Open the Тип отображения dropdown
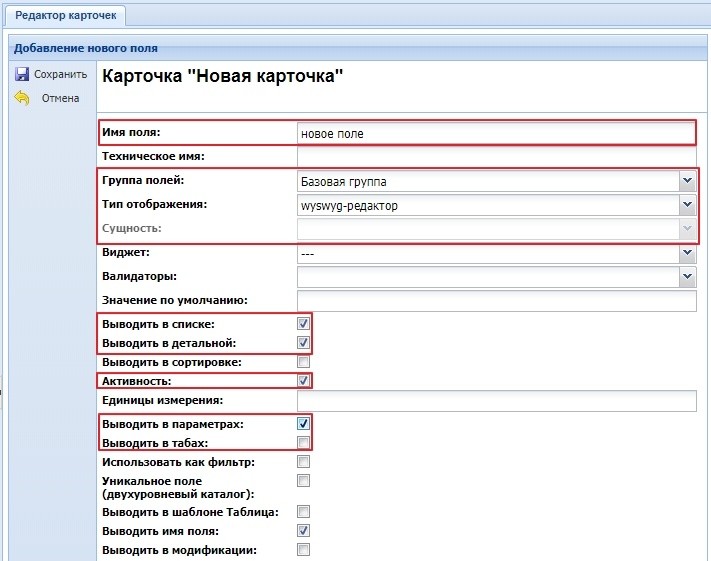The image size is (711, 561). pyautogui.click(x=686, y=205)
